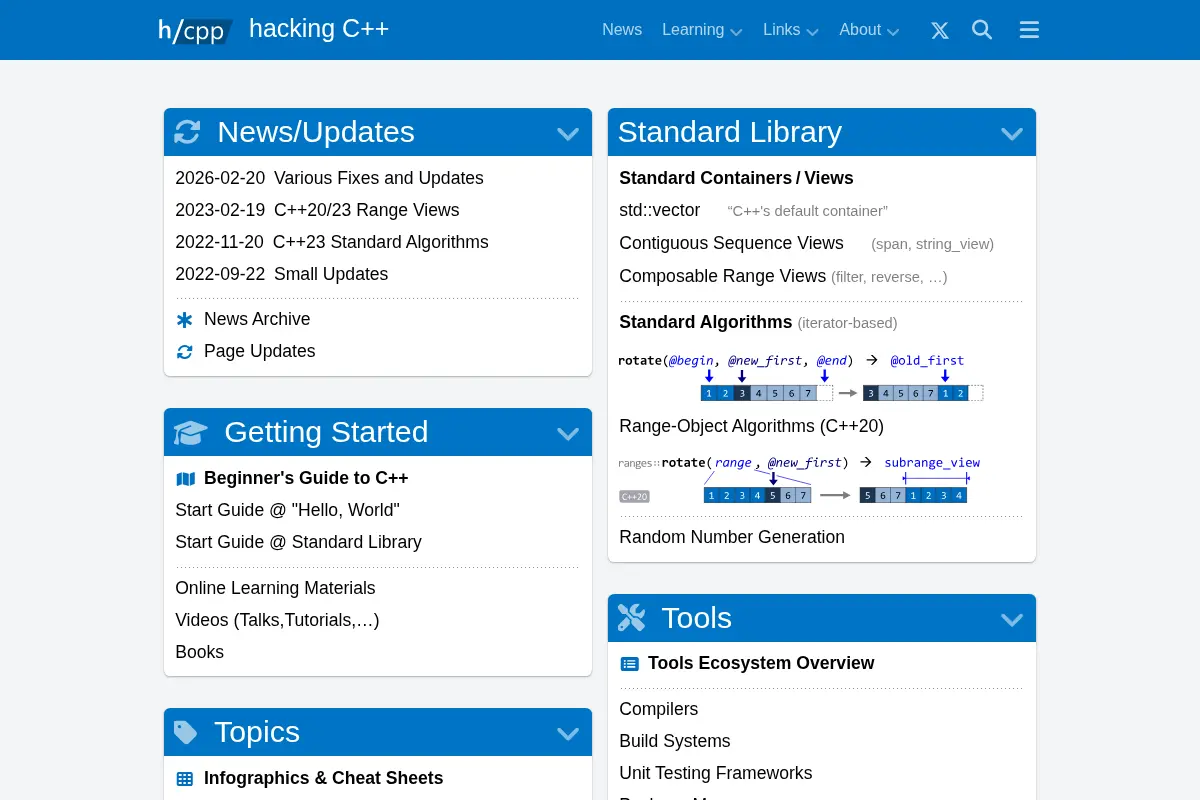Collapse the Tools panel chevron
Viewport: 1200px width, 800px height.
coord(1012,619)
